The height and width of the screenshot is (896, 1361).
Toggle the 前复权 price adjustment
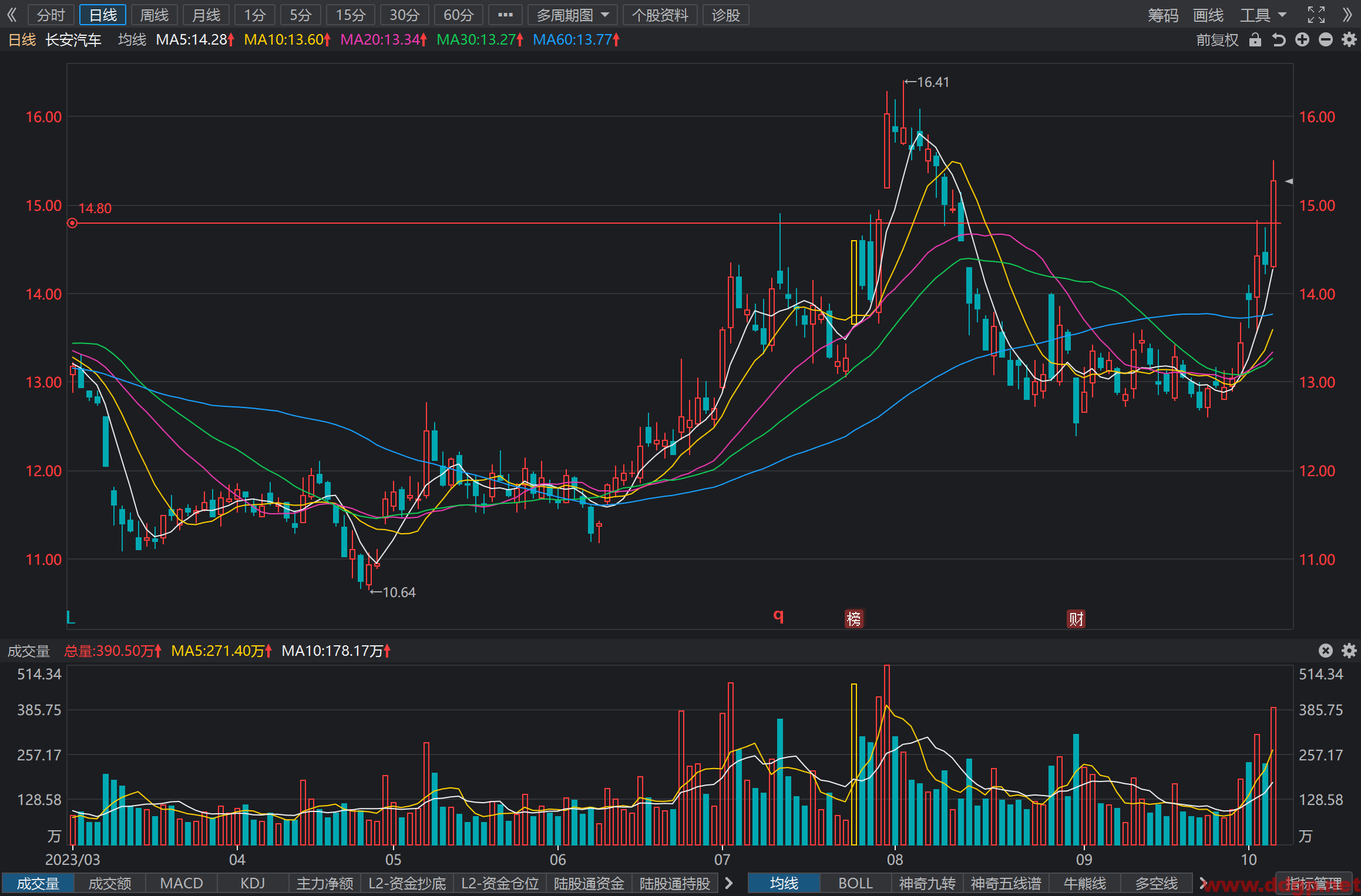1217,40
